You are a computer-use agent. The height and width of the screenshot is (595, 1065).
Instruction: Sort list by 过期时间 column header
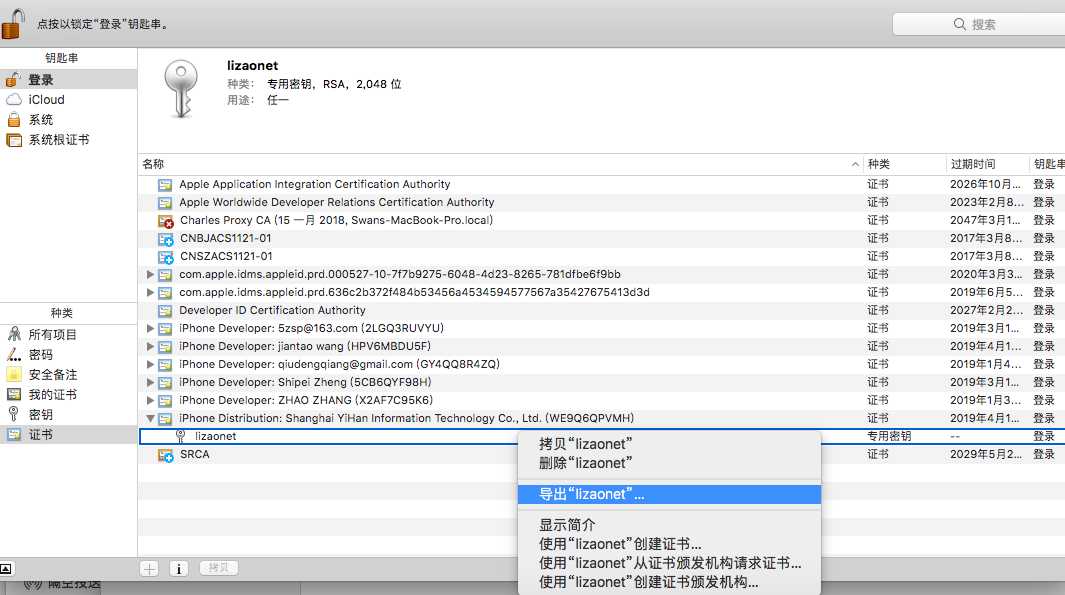[987, 164]
